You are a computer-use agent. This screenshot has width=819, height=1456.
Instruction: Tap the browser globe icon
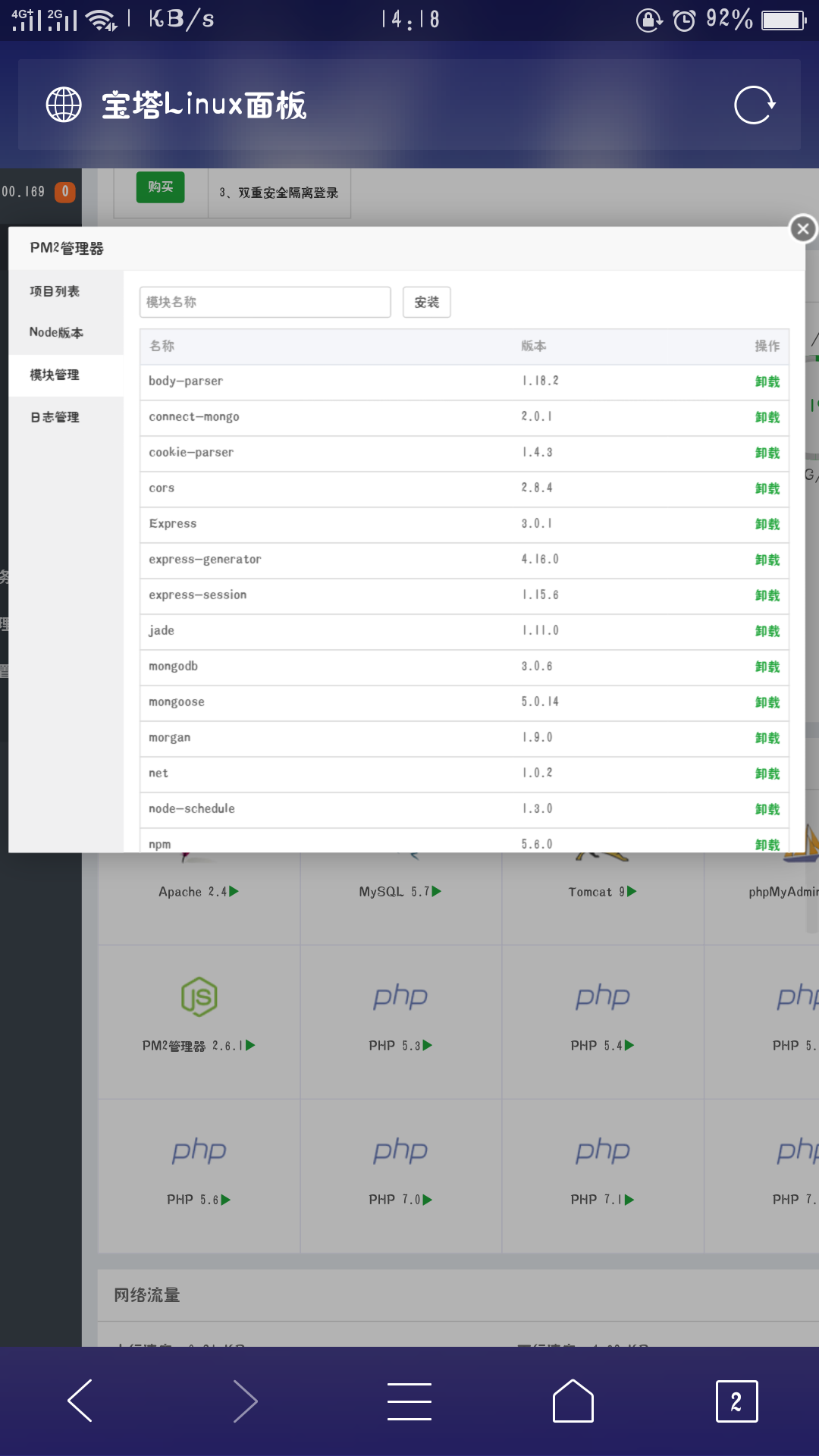(64, 105)
